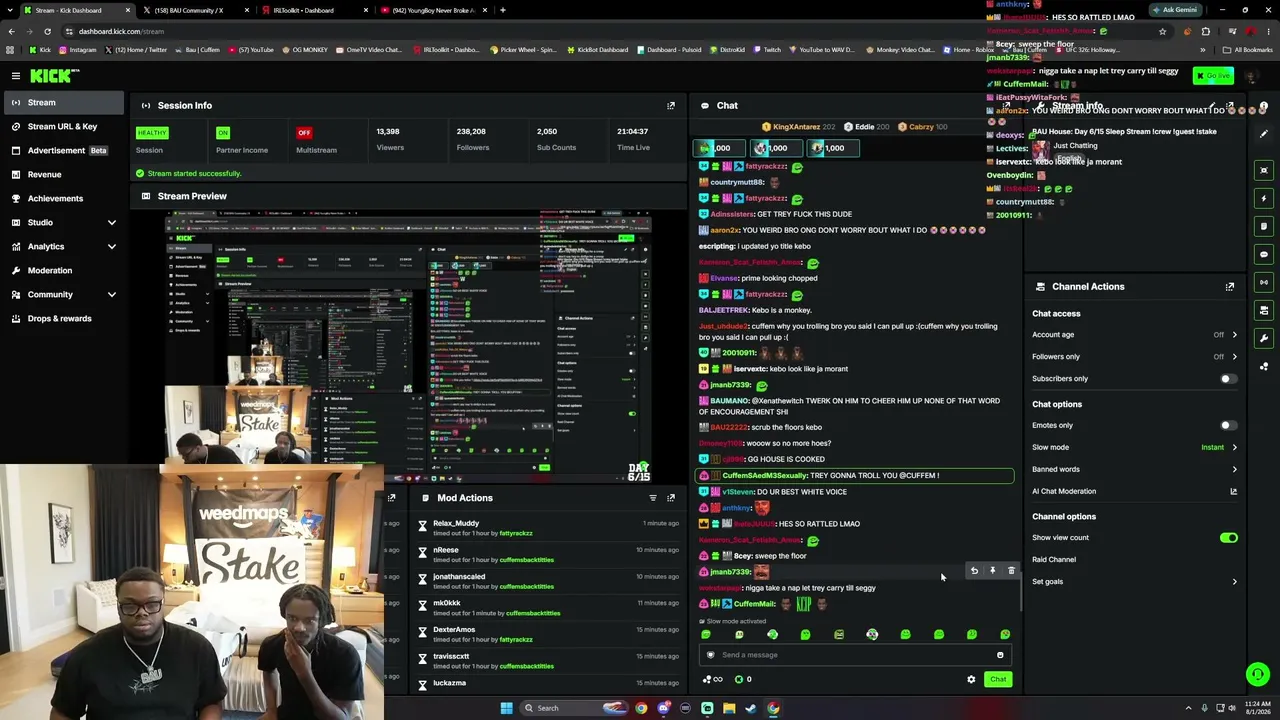
Task: Click the first quick emote above message box
Action: (706, 634)
